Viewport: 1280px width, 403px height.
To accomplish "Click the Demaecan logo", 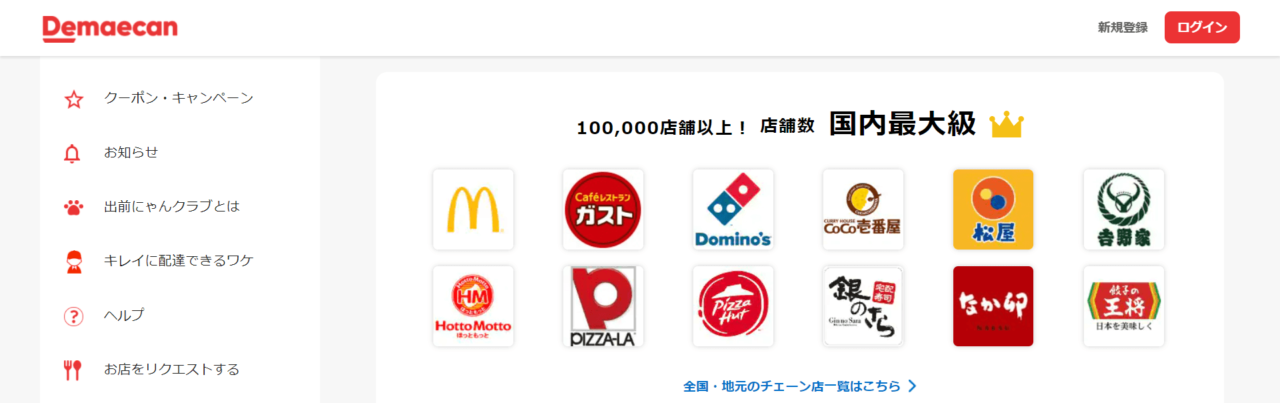I will (x=110, y=29).
